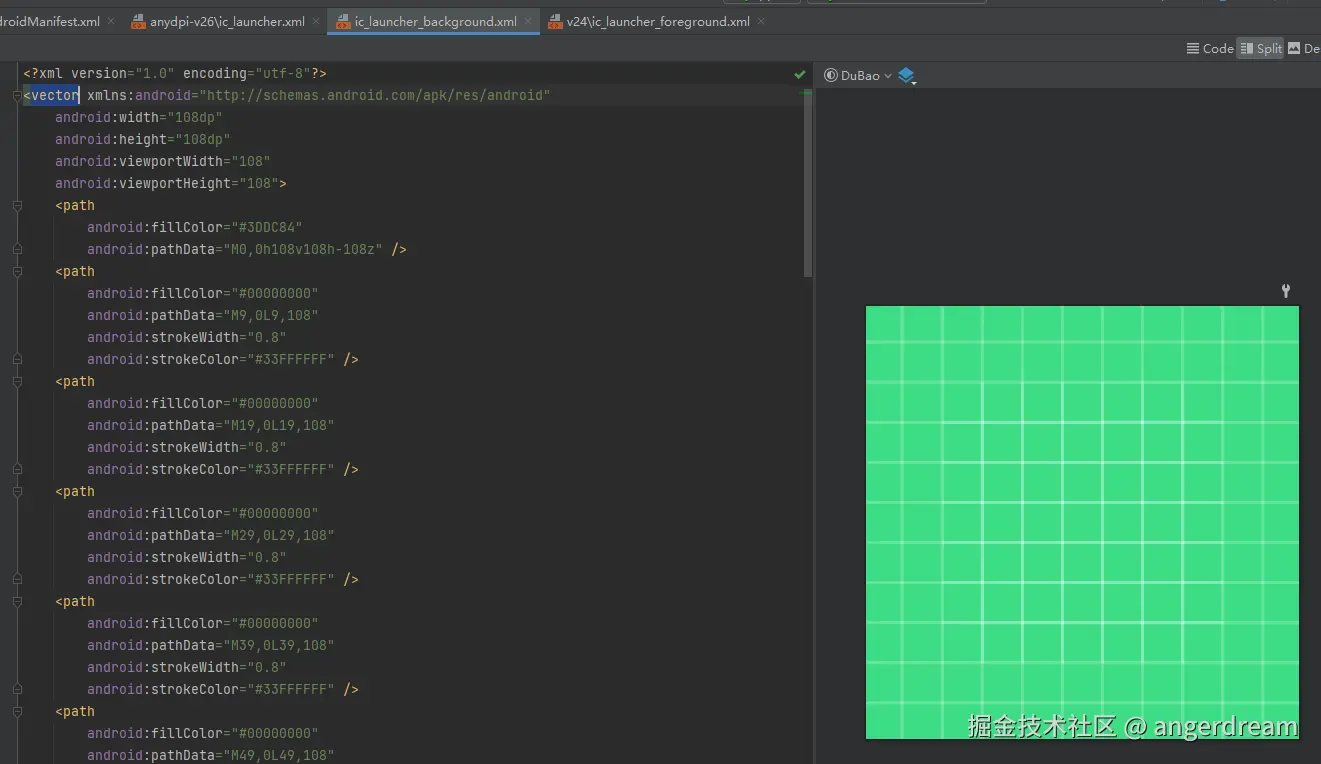The image size is (1321, 764).
Task: Collapse the vector root element fold
Action: (17, 96)
